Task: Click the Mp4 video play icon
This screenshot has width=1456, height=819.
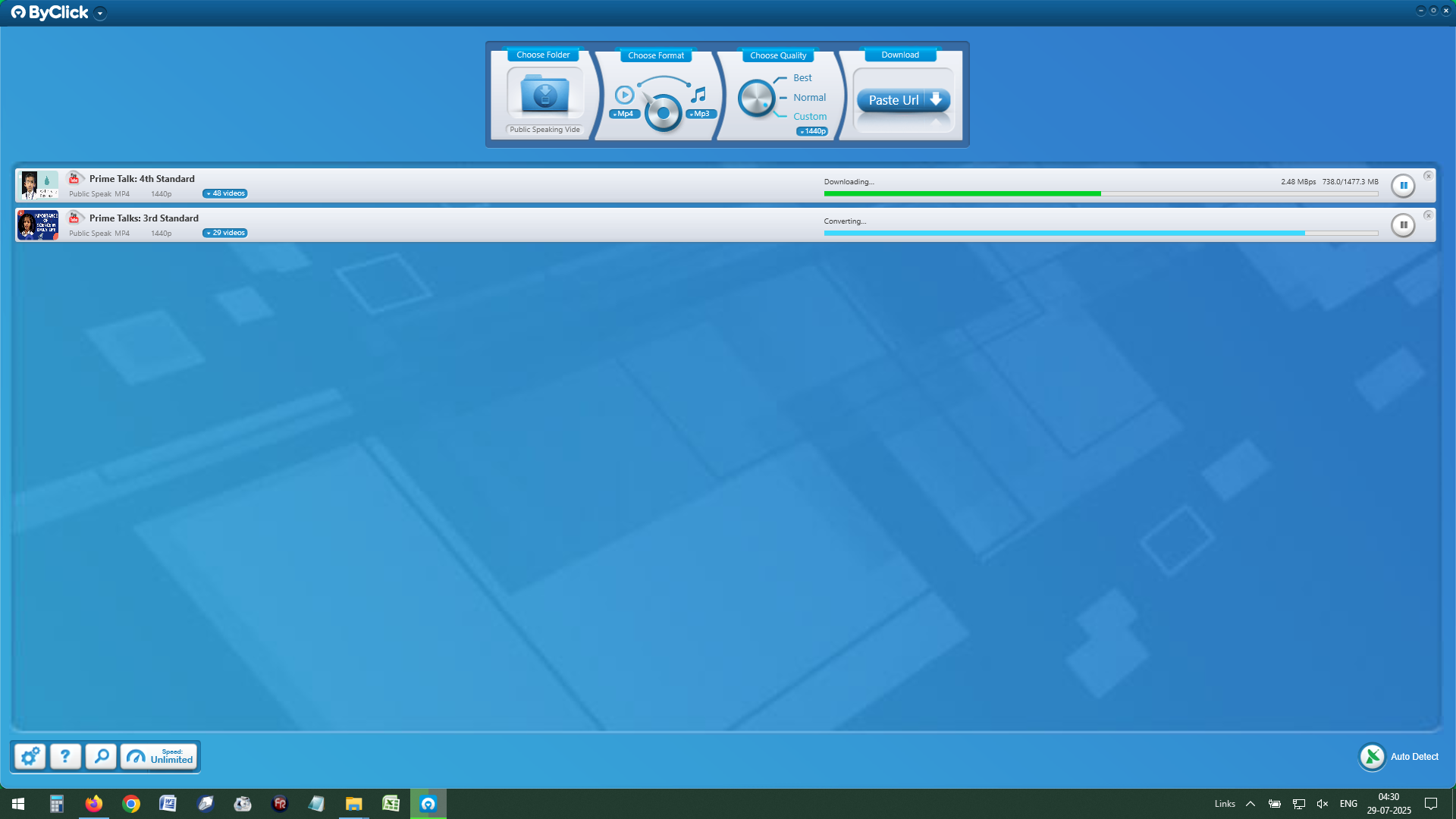Action: (x=624, y=95)
